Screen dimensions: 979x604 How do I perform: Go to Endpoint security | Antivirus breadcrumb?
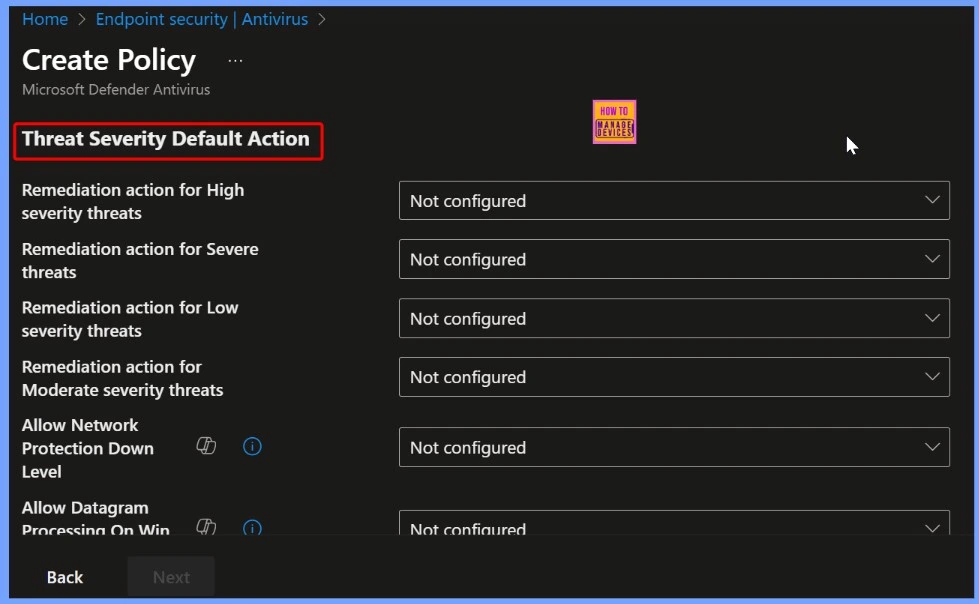point(201,19)
